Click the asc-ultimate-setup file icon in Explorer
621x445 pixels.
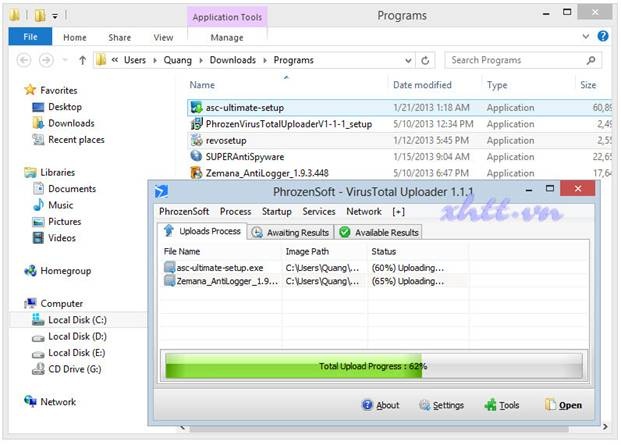pos(196,108)
